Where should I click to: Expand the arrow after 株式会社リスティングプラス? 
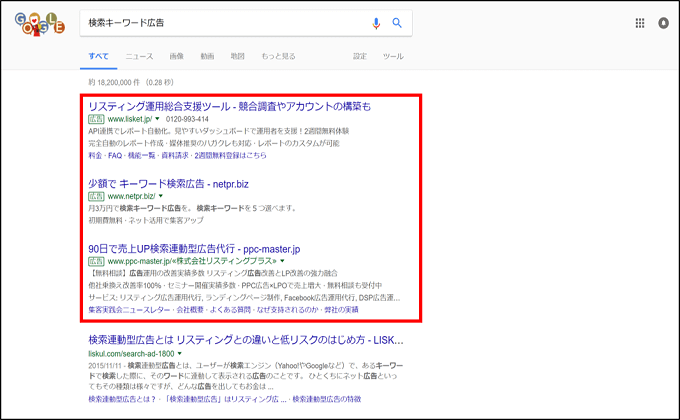click(282, 261)
